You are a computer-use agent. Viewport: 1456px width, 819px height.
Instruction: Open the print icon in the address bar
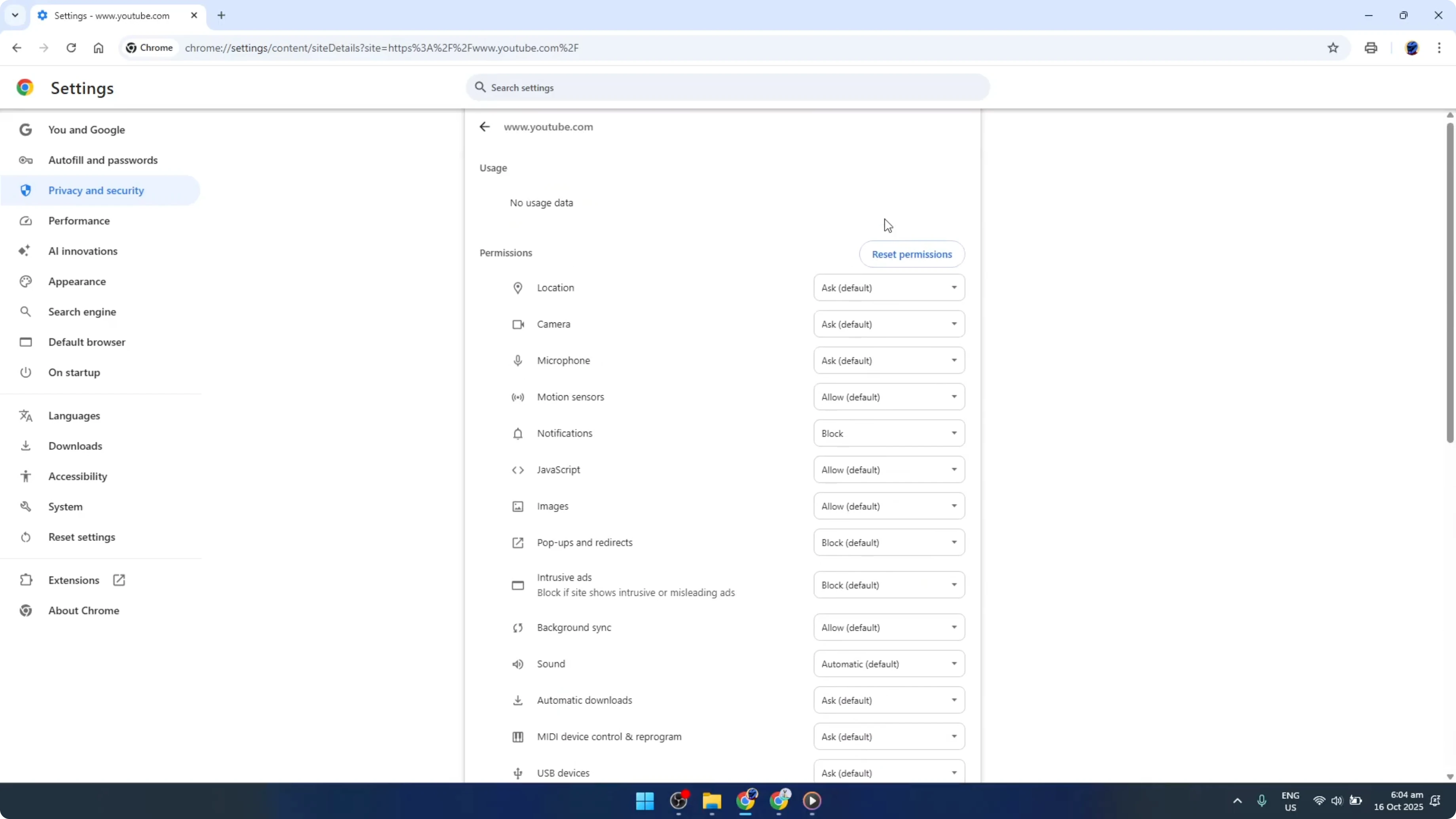[x=1371, y=47]
